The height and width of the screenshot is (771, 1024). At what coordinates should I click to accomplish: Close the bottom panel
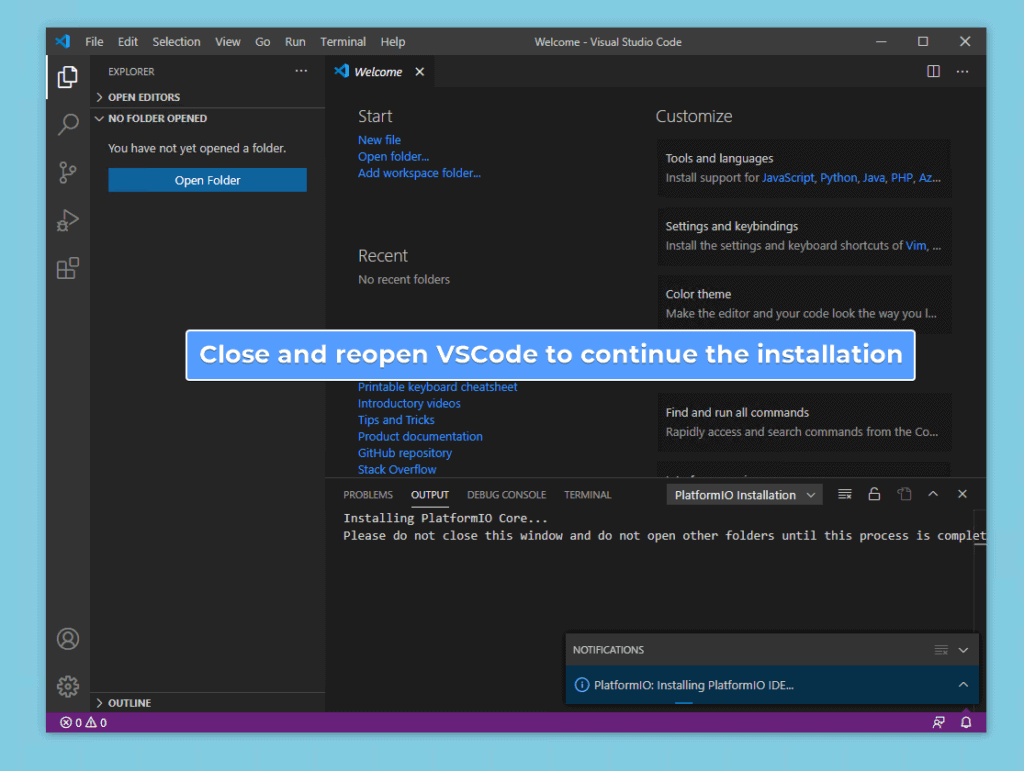[962, 494]
